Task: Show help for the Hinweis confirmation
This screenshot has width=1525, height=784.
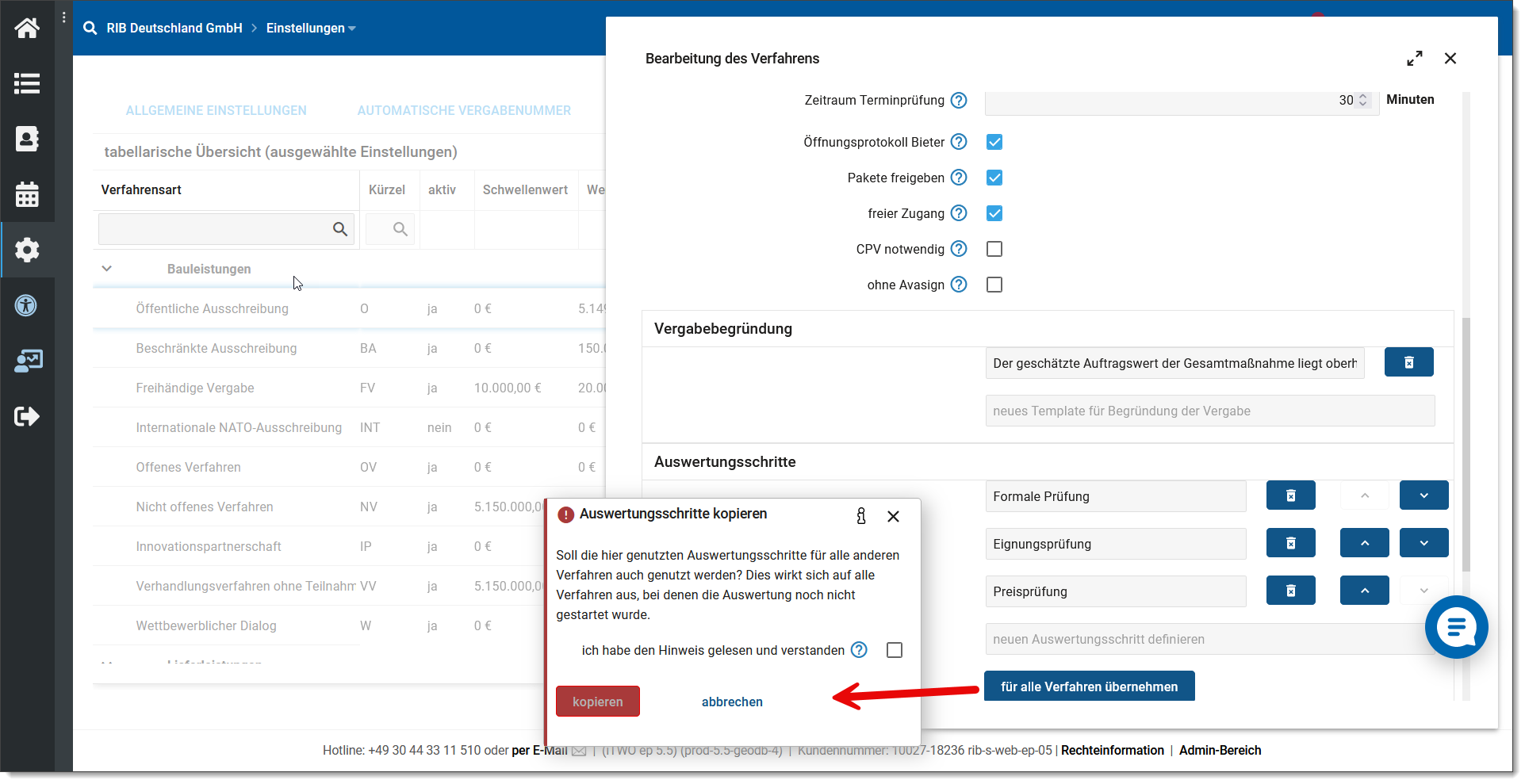Action: [859, 650]
